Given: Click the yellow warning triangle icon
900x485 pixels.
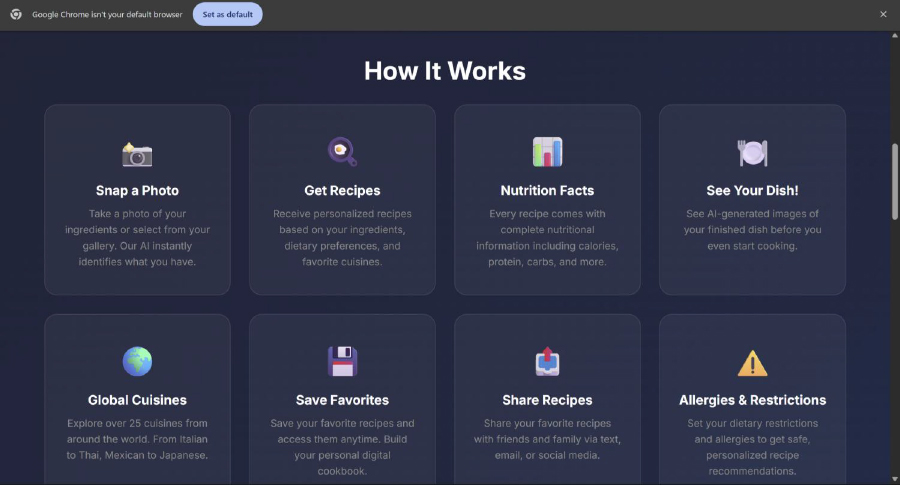Looking at the screenshot, I should click(x=752, y=362).
